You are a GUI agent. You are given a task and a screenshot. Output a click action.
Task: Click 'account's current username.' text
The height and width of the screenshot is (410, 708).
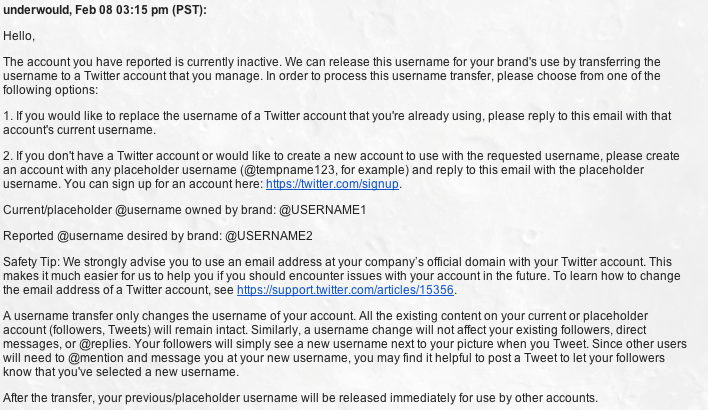(79, 130)
